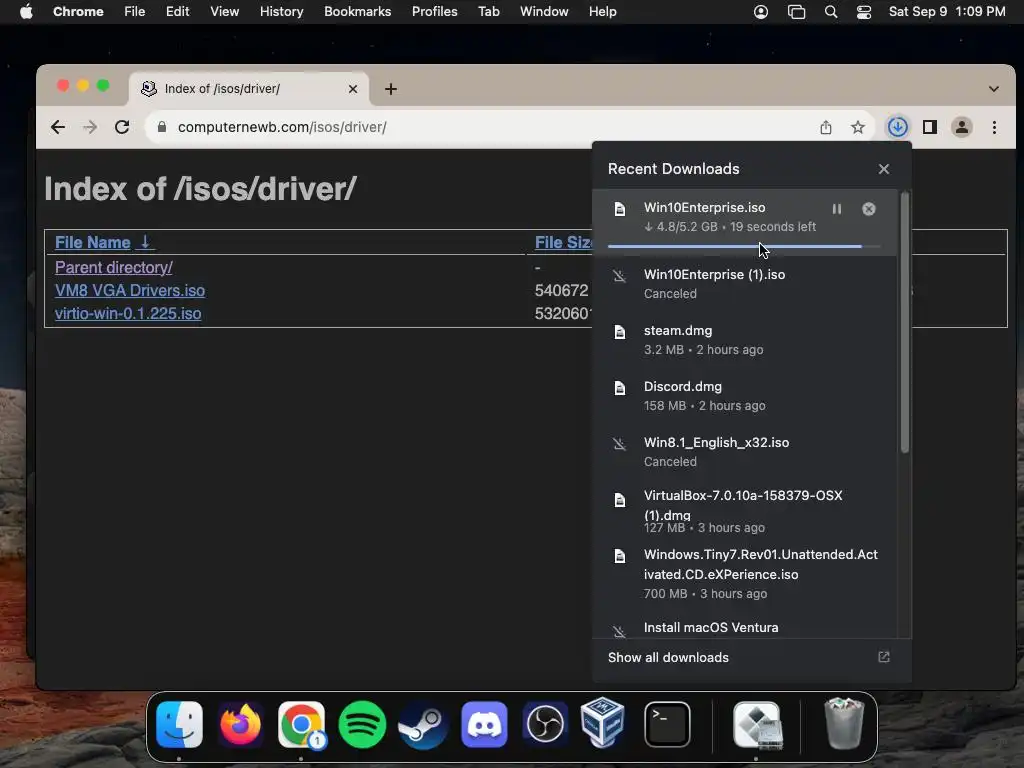Expand the tab search chevron

(993, 89)
